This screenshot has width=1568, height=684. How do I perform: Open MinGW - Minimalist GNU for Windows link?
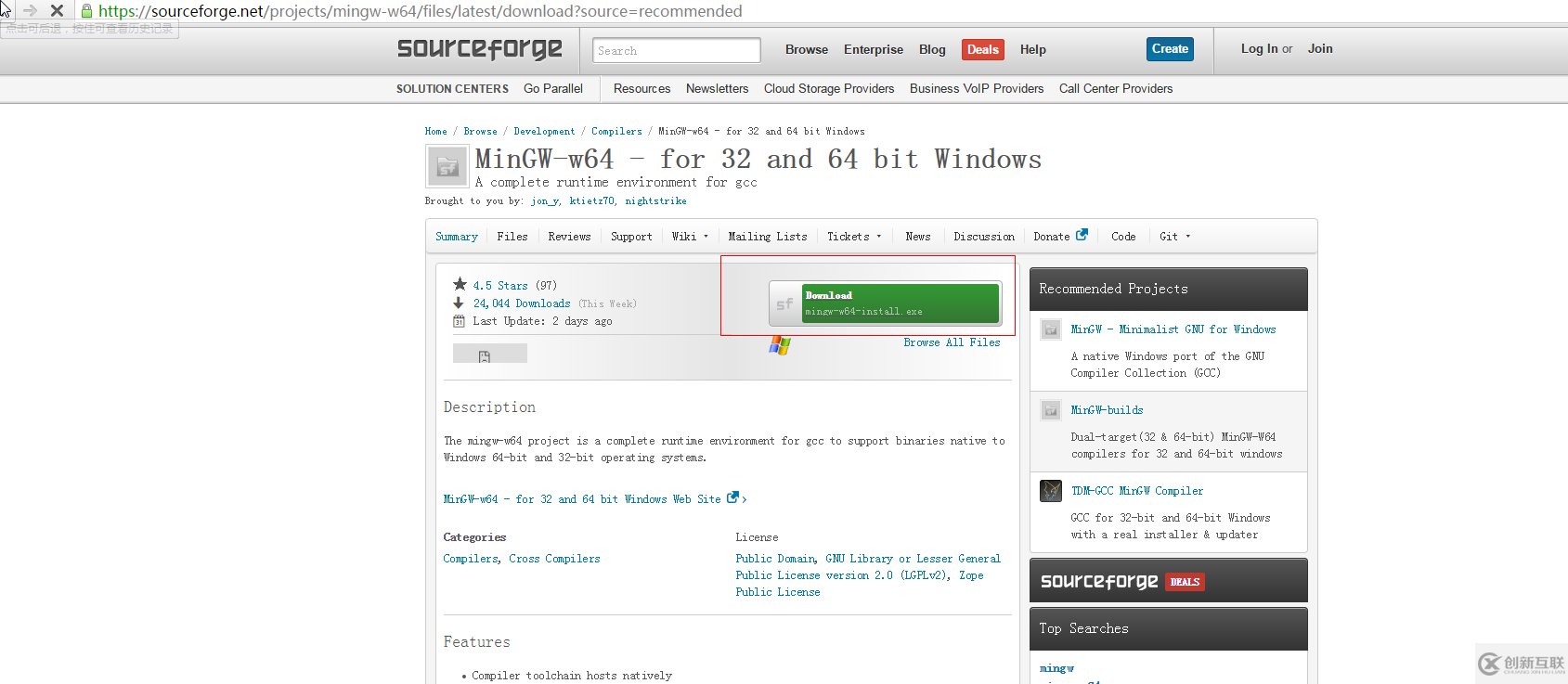pos(1173,329)
